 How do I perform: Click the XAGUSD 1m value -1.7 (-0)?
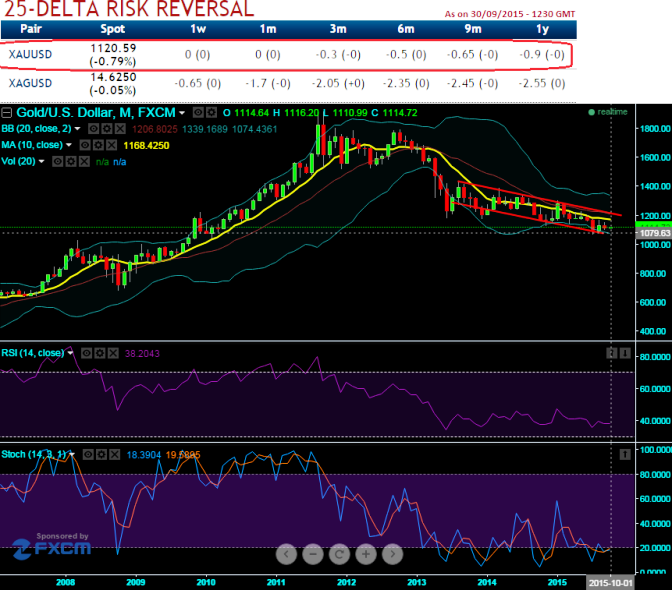click(268, 84)
